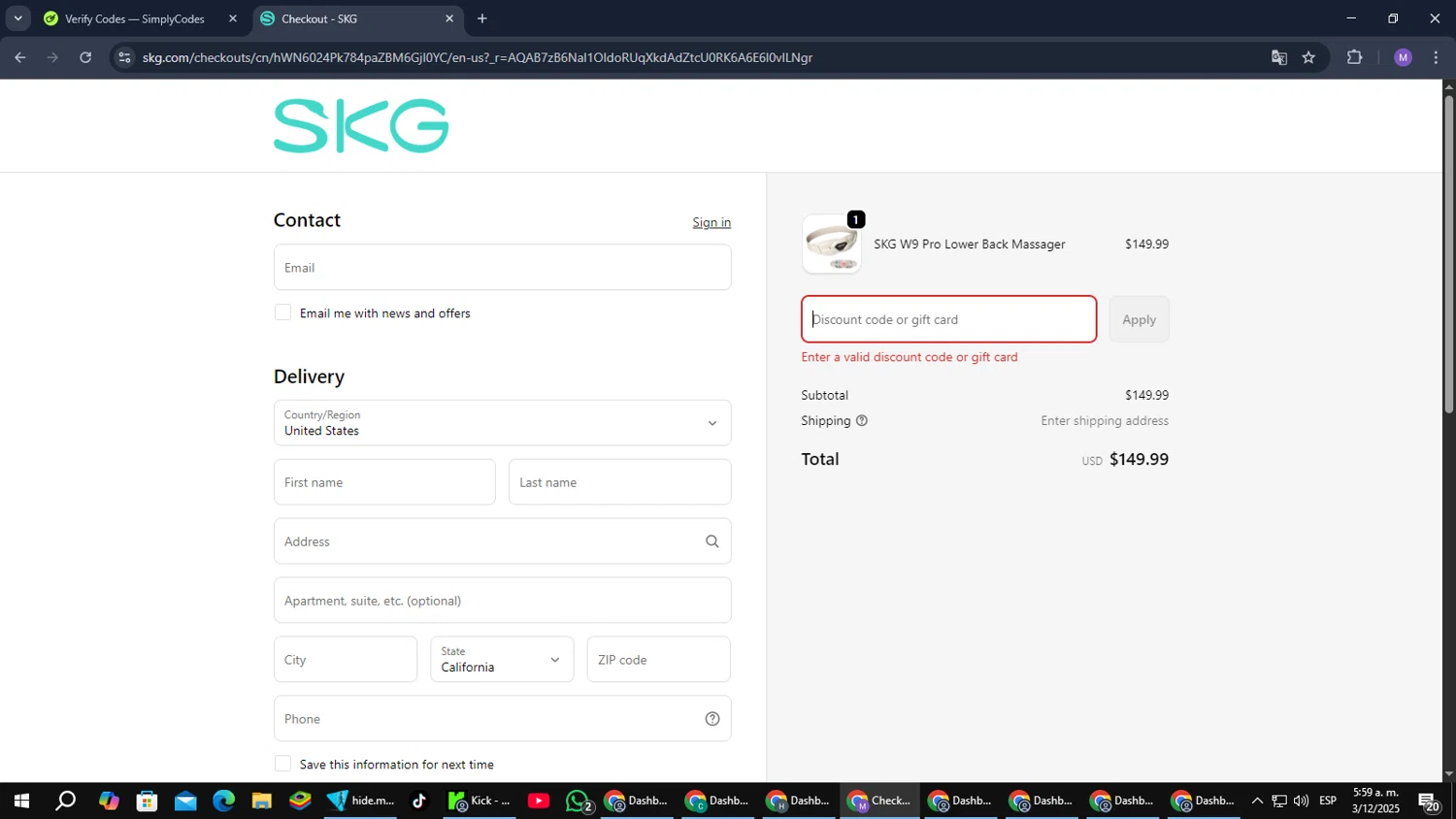Open volume control tray icon
The width and height of the screenshot is (1456, 819).
coord(1301,801)
